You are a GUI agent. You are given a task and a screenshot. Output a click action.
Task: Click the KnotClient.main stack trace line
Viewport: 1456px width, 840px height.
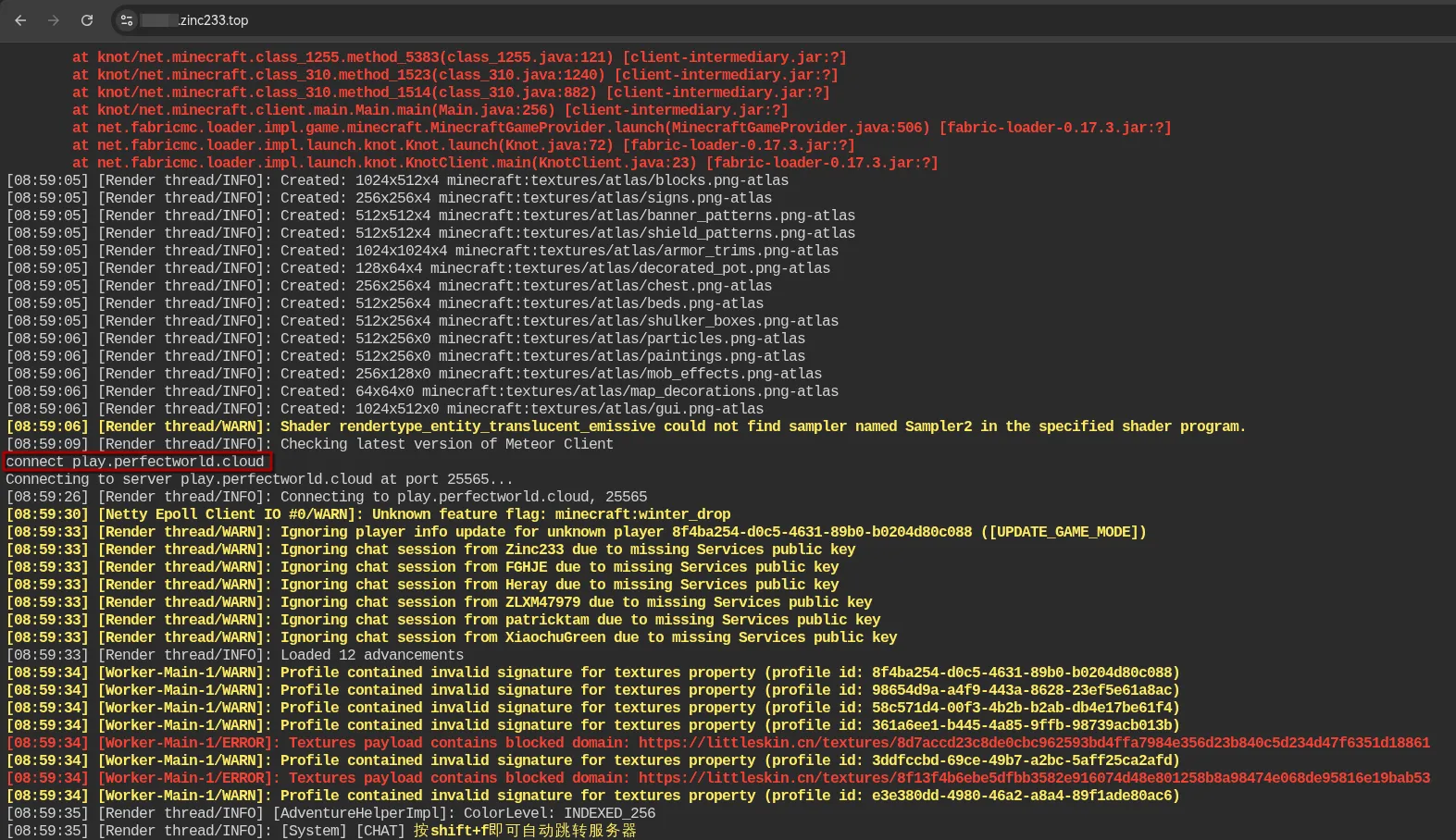click(x=504, y=163)
